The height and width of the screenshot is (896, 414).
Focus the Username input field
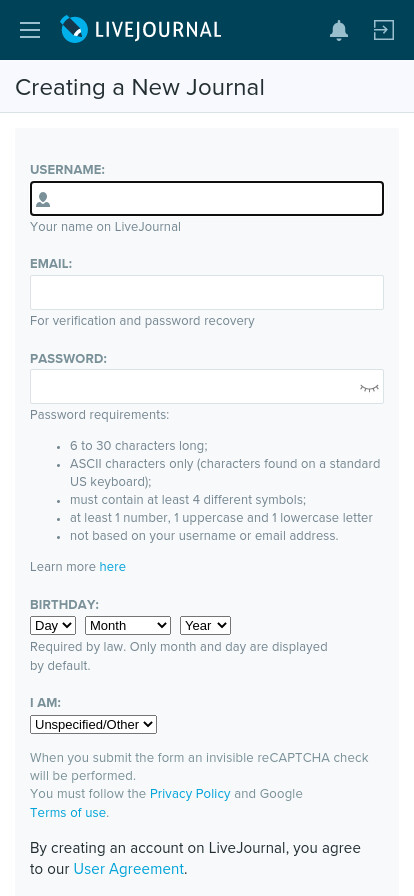point(207,199)
